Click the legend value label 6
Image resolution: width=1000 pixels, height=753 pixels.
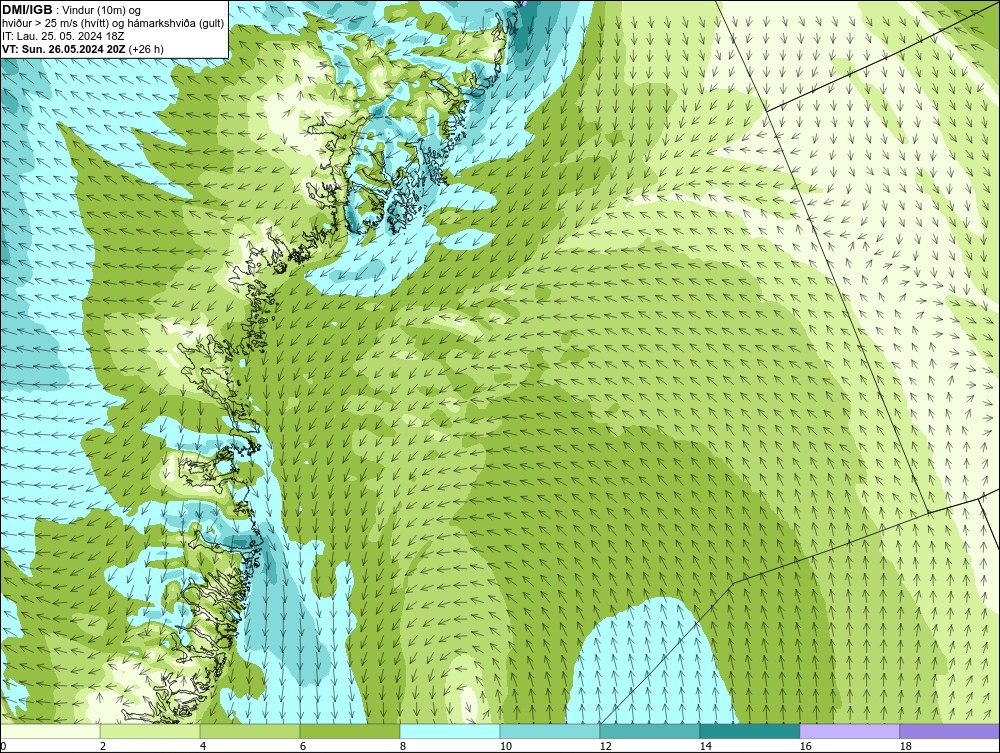pyautogui.click(x=302, y=746)
